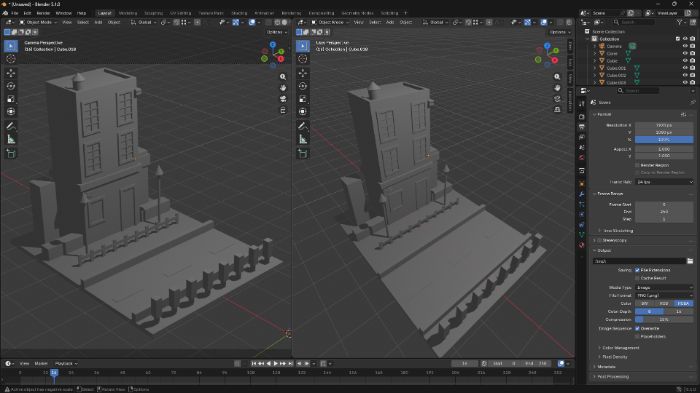This screenshot has height=393, width=700.
Task: Expand Color Management section
Action: [x=621, y=347]
